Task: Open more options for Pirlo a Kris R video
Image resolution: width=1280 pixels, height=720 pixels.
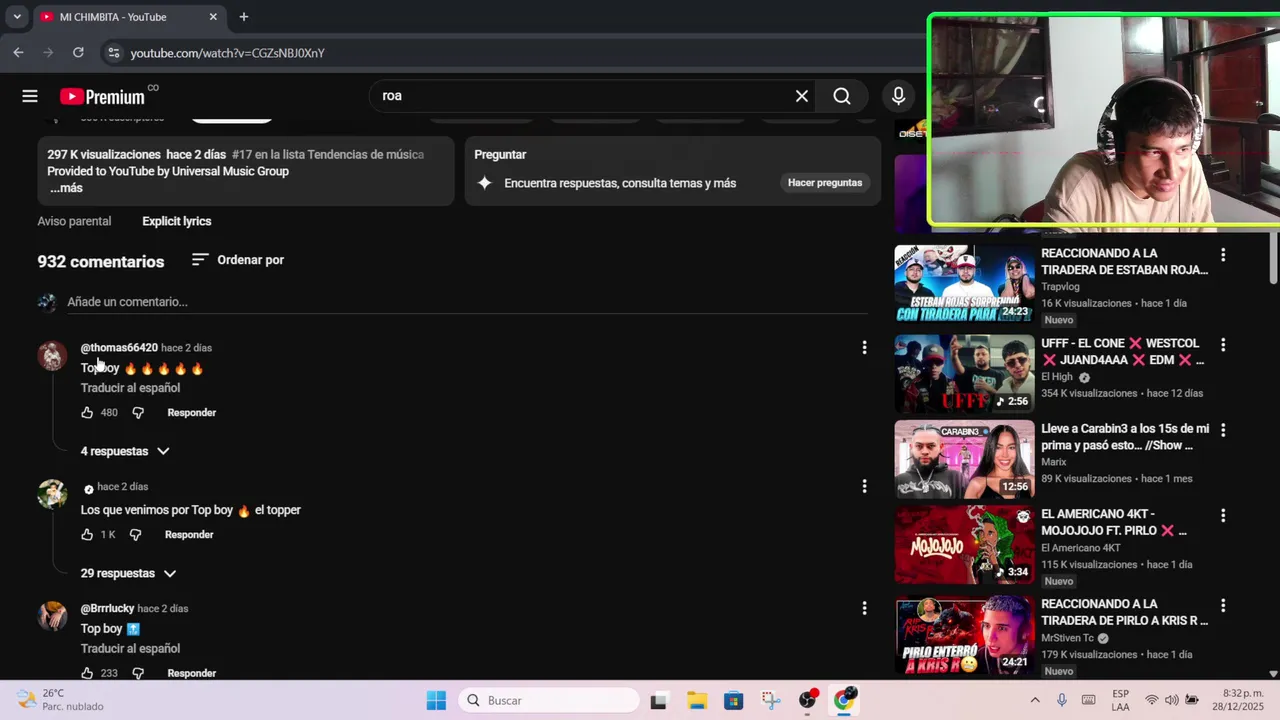Action: 1222,606
